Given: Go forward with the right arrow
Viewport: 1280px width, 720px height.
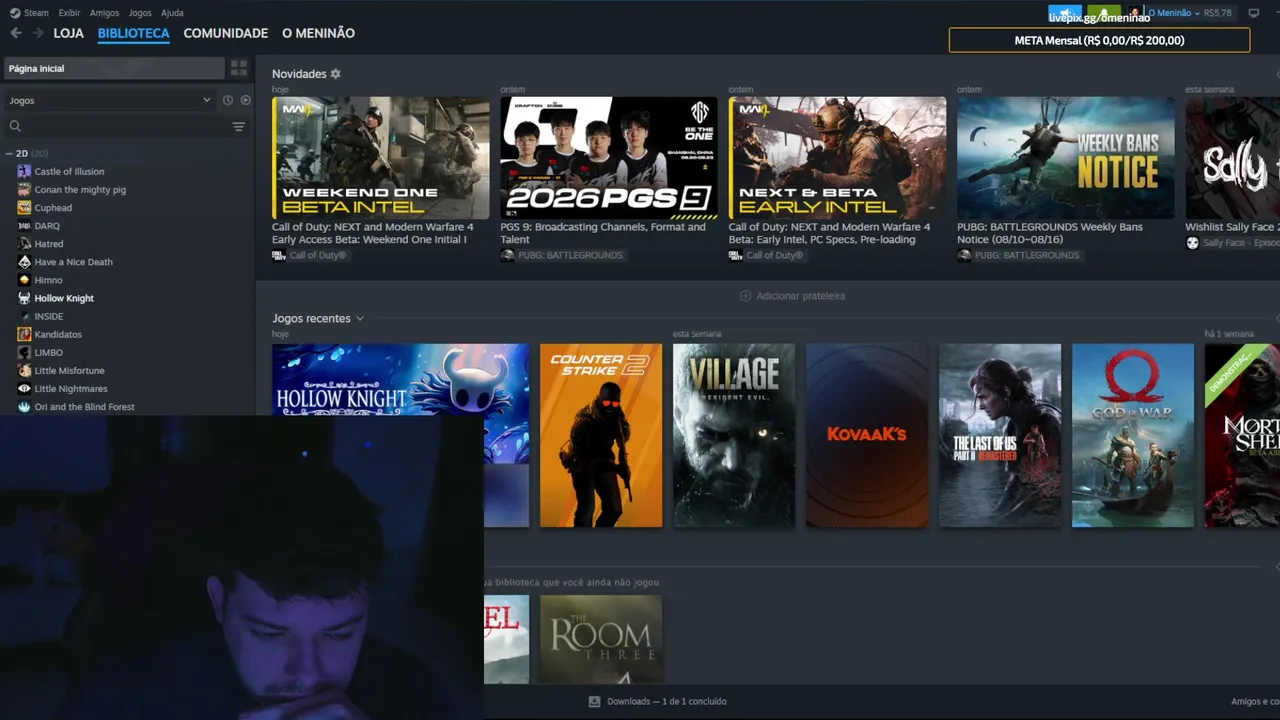Looking at the screenshot, I should coord(38,33).
